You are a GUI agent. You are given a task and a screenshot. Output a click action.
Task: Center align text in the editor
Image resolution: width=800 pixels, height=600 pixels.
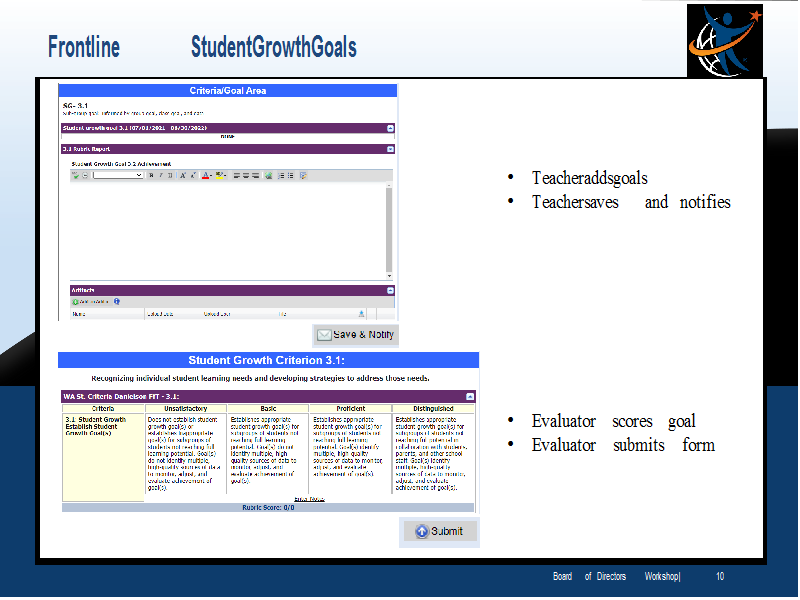pos(246,176)
